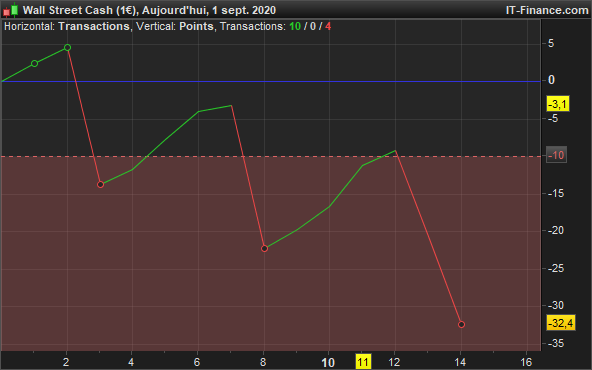Open the IT-Finance.com link

pos(547,10)
